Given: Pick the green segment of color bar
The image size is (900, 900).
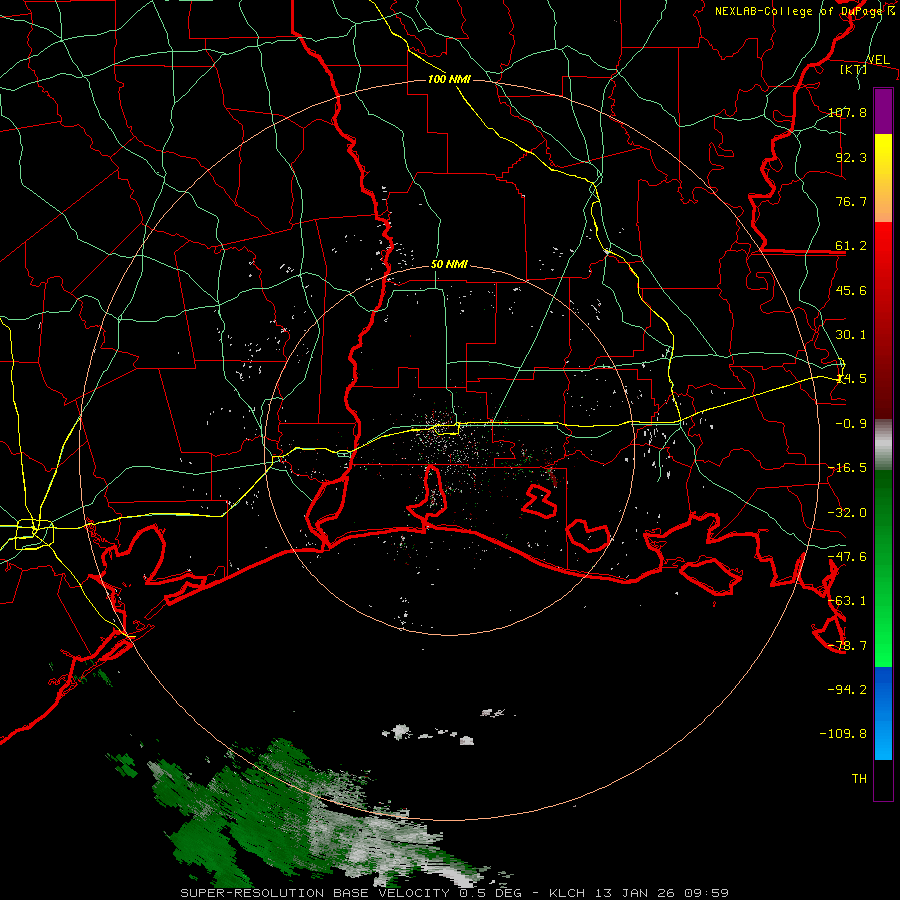Looking at the screenshot, I should tap(883, 568).
